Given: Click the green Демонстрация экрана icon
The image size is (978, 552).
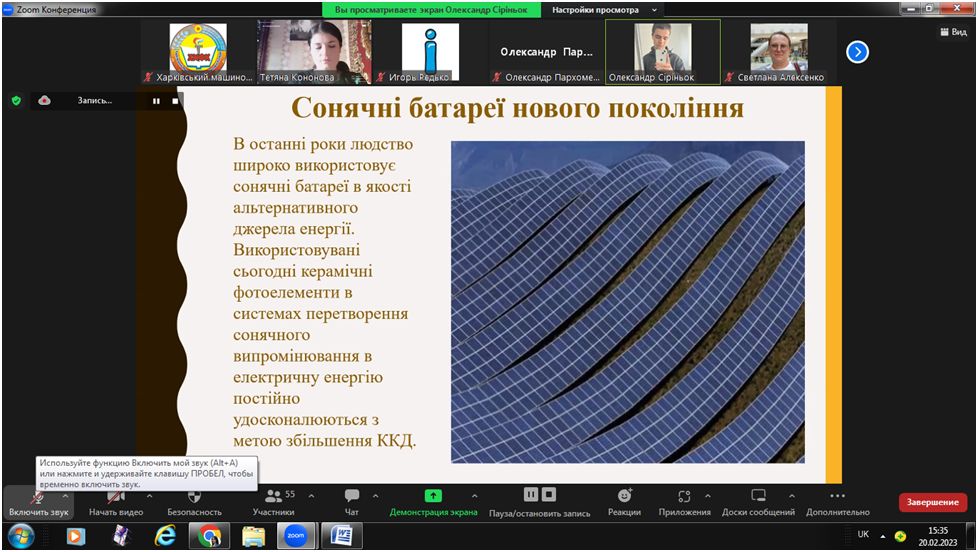Looking at the screenshot, I should point(433,496).
